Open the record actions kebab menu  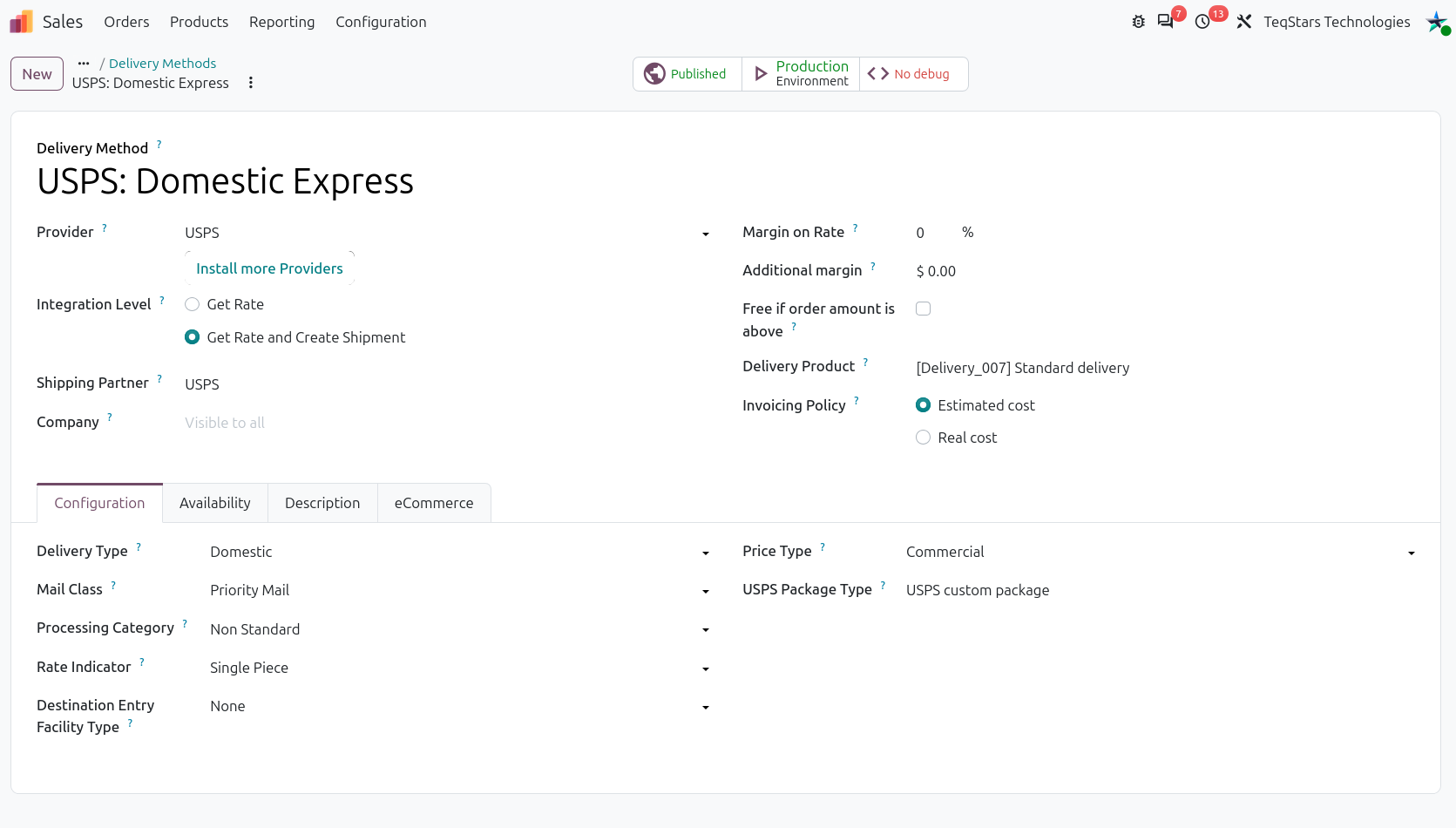(251, 83)
